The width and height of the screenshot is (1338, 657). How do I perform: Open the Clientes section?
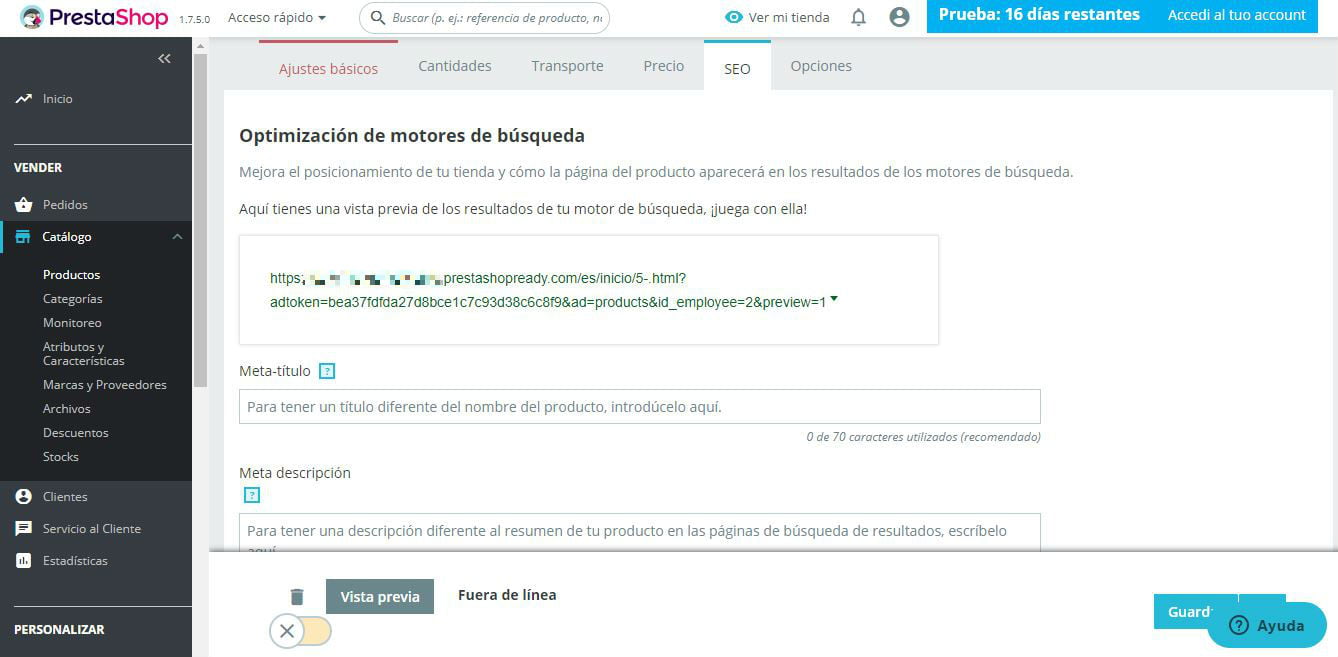click(x=64, y=496)
